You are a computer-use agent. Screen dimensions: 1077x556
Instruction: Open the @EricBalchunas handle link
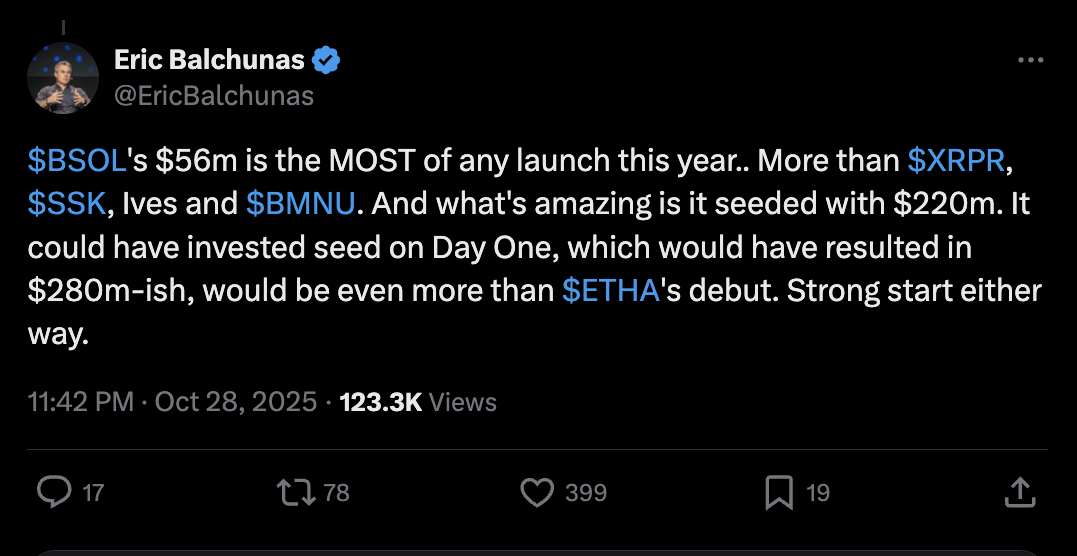click(214, 95)
